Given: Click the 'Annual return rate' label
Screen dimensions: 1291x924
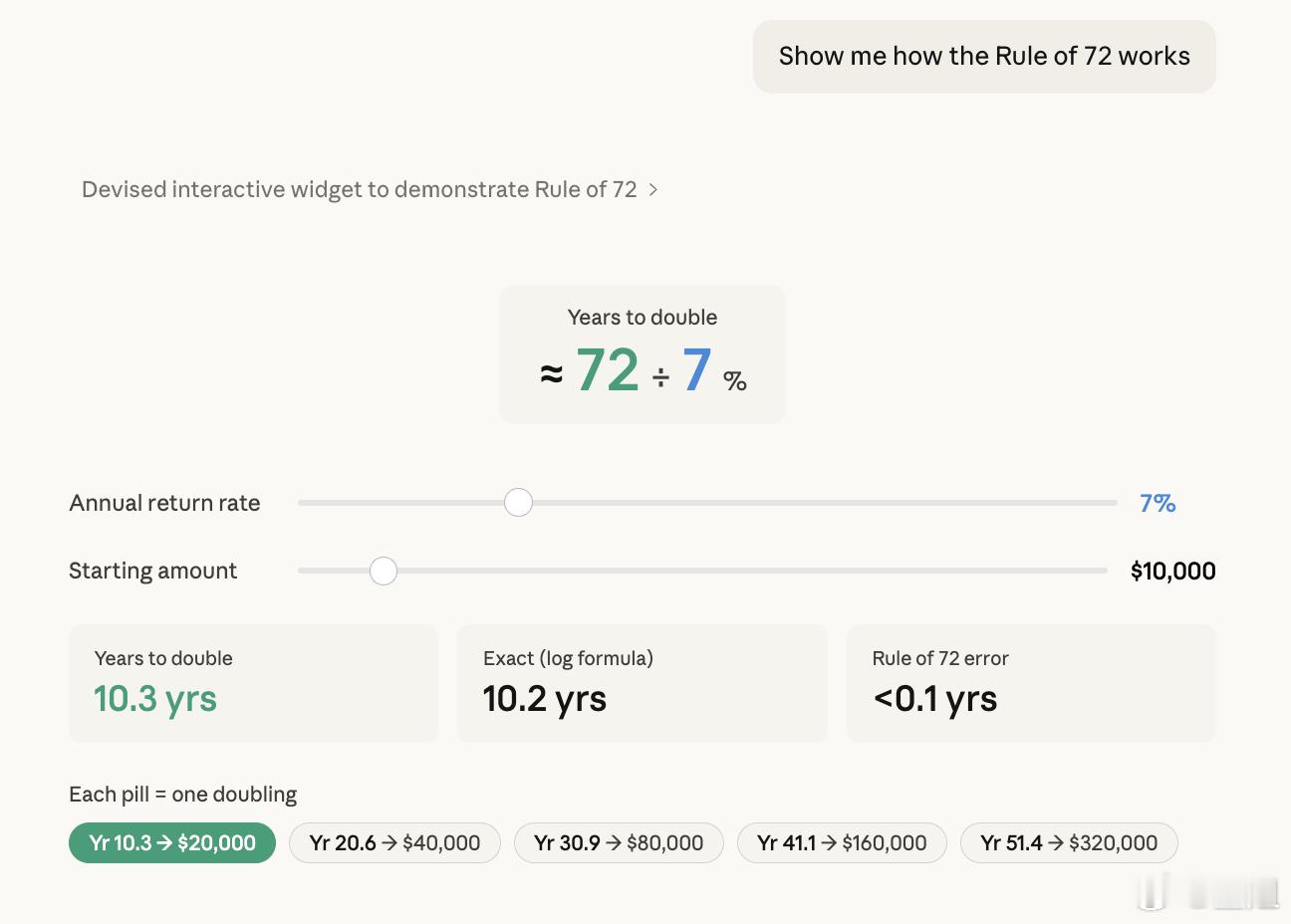Looking at the screenshot, I should 164,504.
